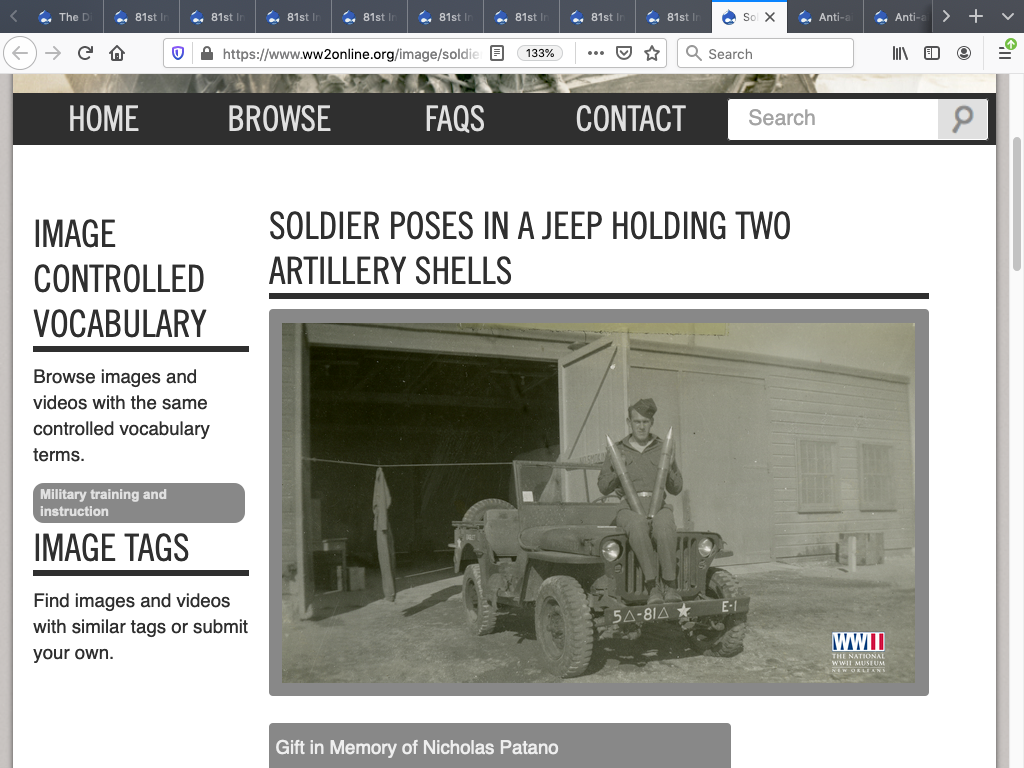Open the Library bookmarks and history icon
Viewport: 1024px width, 768px height.
(x=900, y=54)
